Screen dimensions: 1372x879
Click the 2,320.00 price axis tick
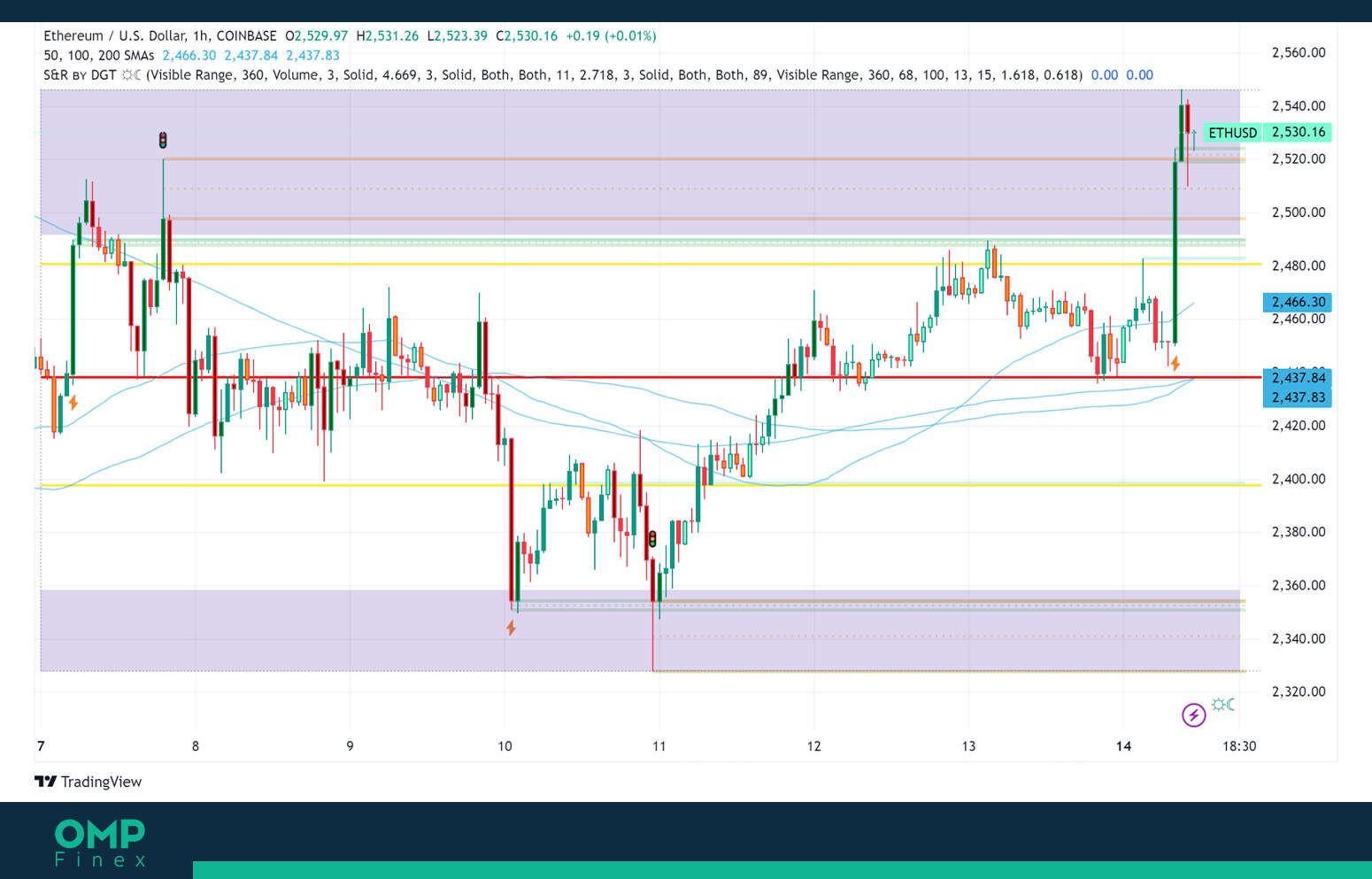pyautogui.click(x=1299, y=691)
